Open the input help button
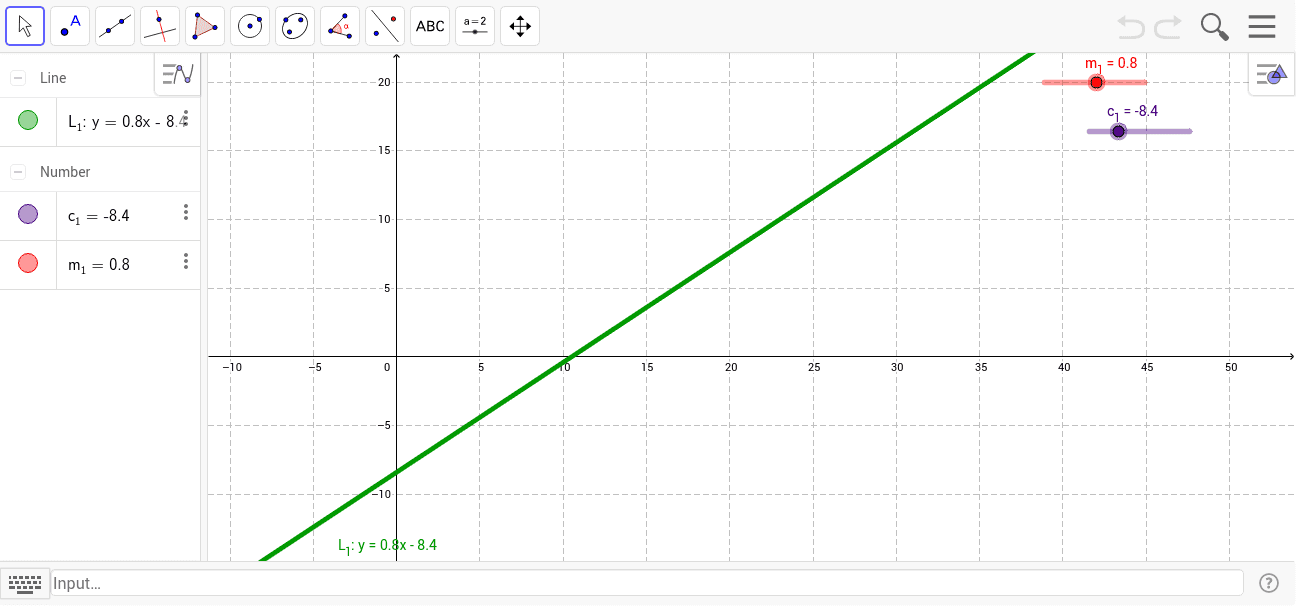The height and width of the screenshot is (606, 1296). pyautogui.click(x=1269, y=583)
